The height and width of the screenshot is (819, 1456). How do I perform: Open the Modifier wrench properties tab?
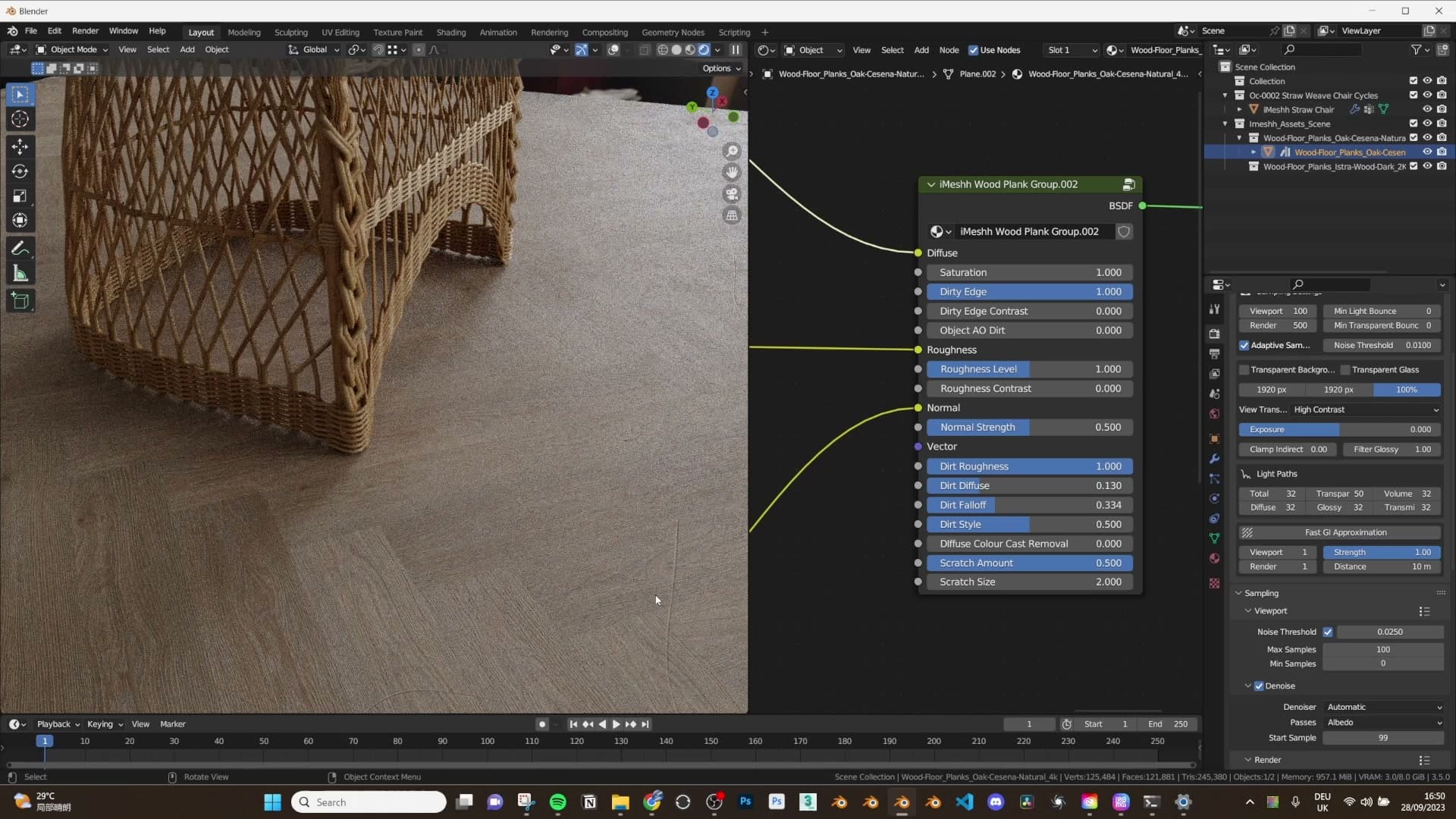pos(1214,459)
